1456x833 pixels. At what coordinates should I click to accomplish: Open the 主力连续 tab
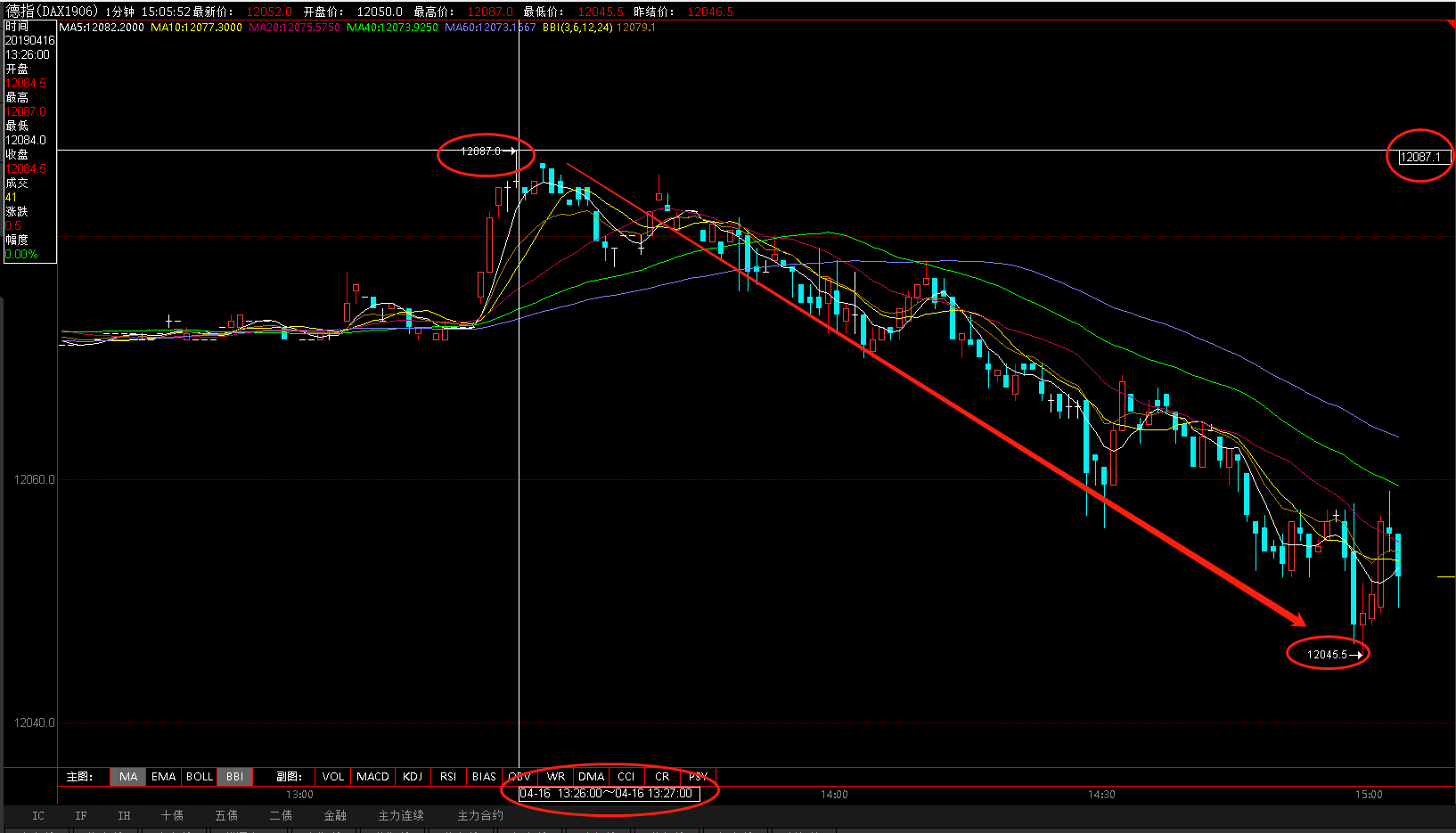[x=401, y=816]
